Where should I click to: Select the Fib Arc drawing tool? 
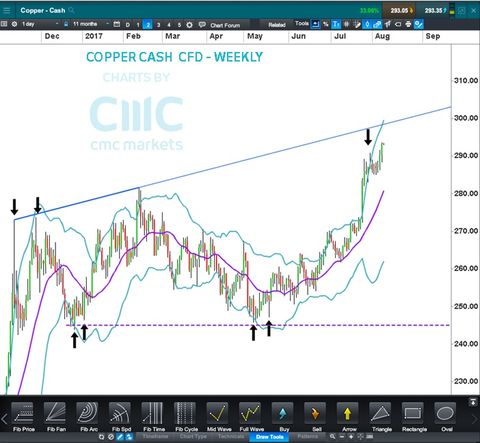click(x=88, y=417)
